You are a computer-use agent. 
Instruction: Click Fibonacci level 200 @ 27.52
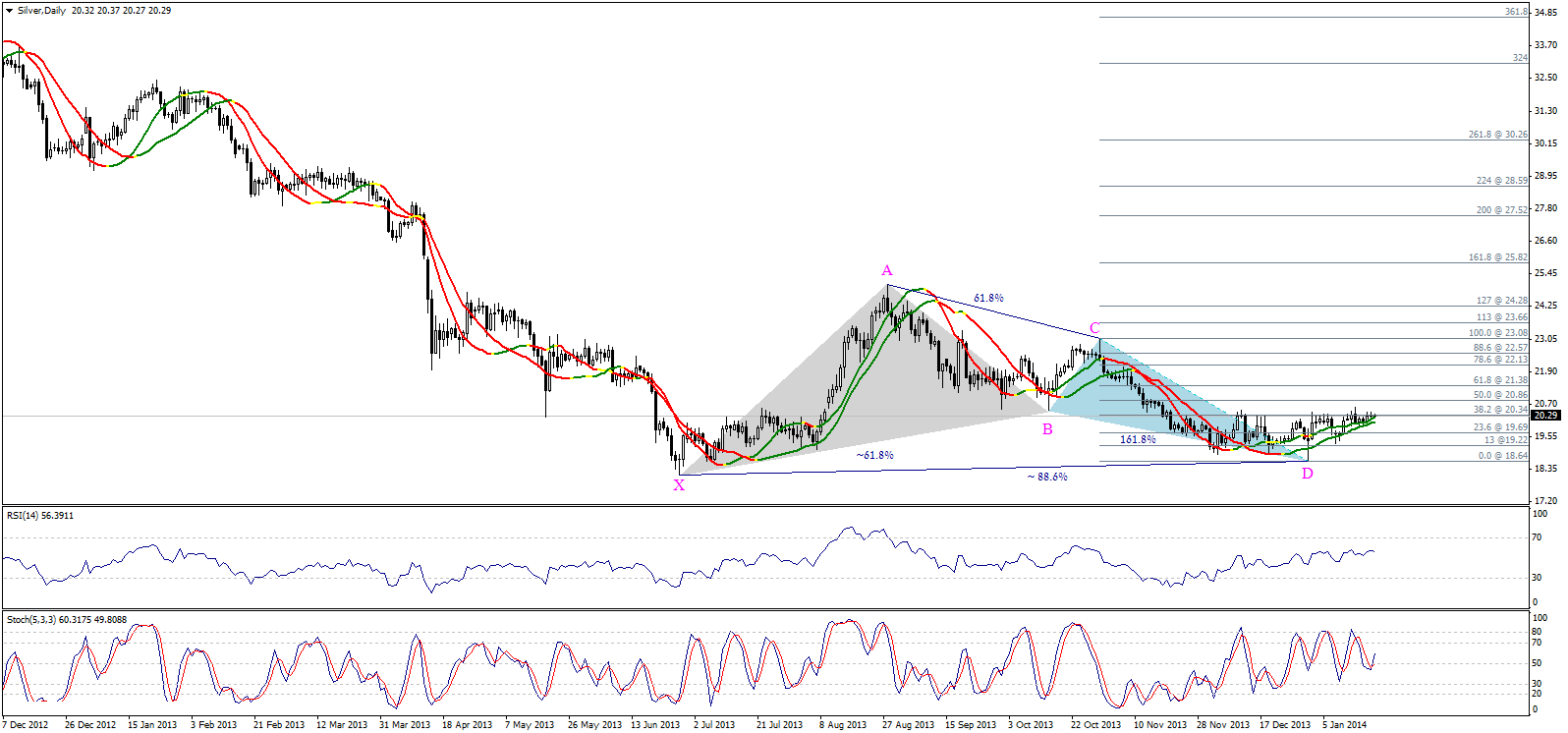click(x=1502, y=210)
